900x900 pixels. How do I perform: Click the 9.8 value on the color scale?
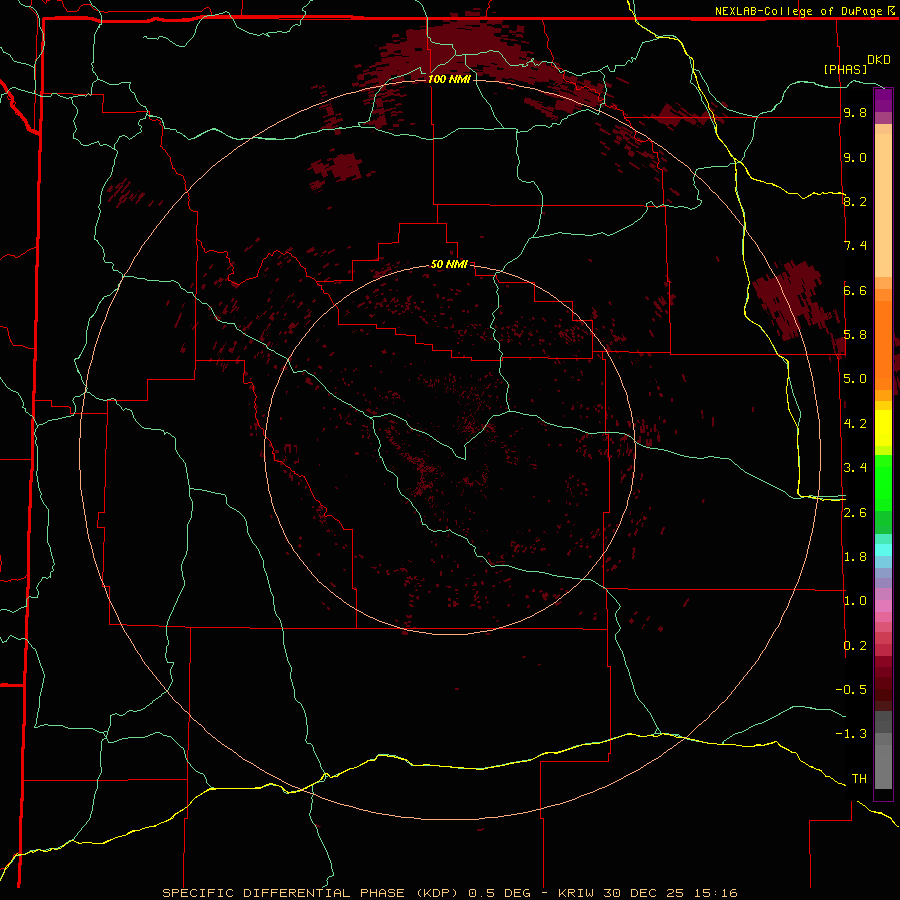click(855, 112)
